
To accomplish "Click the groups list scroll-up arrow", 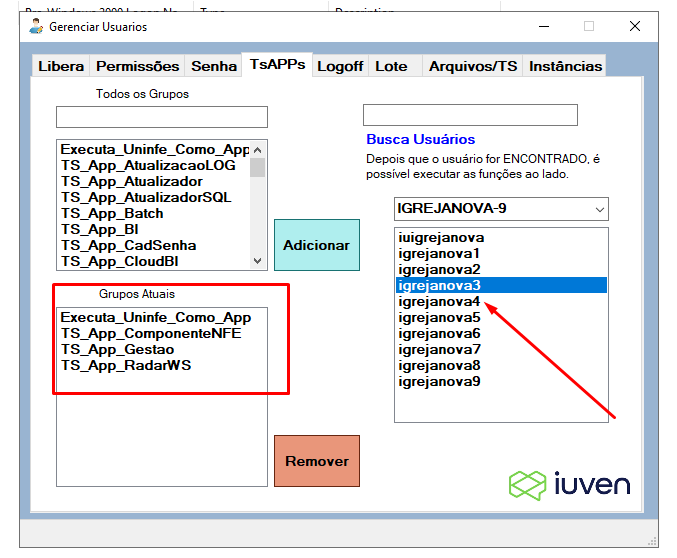I will click(x=258, y=150).
